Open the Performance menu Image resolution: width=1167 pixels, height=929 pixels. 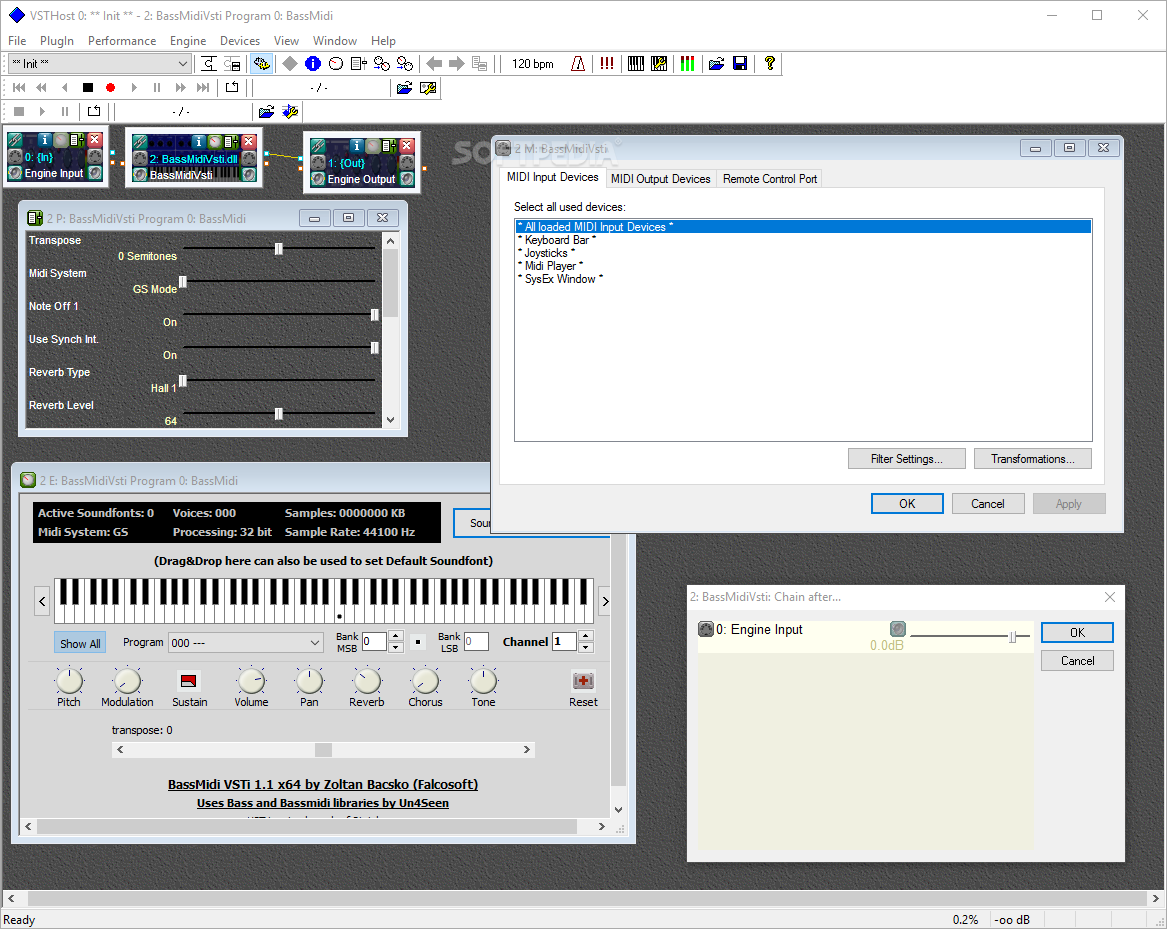(x=122, y=41)
